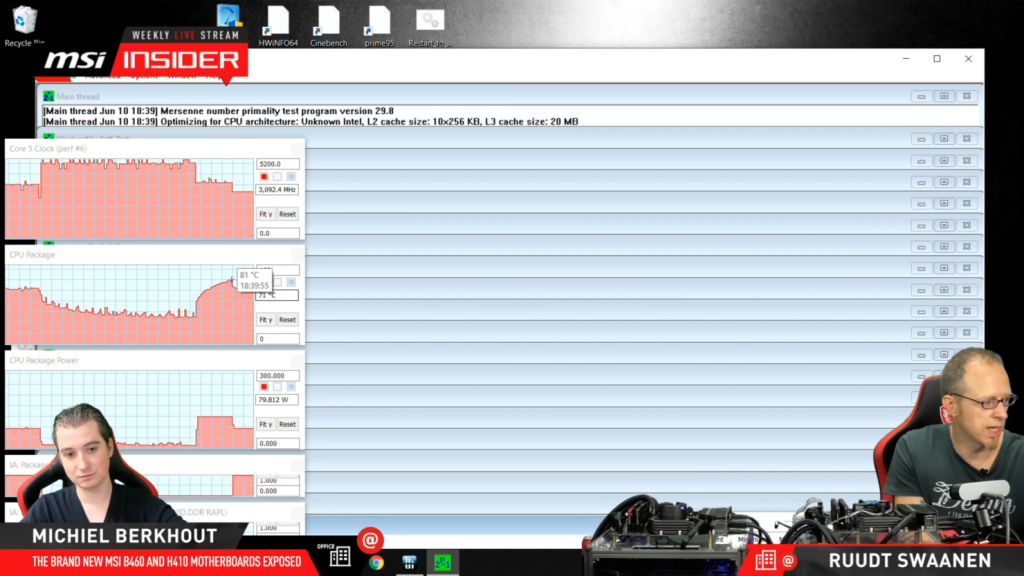Click Fit y in Core 5 Clock graph
The width and height of the screenshot is (1024, 576).
[x=266, y=214]
